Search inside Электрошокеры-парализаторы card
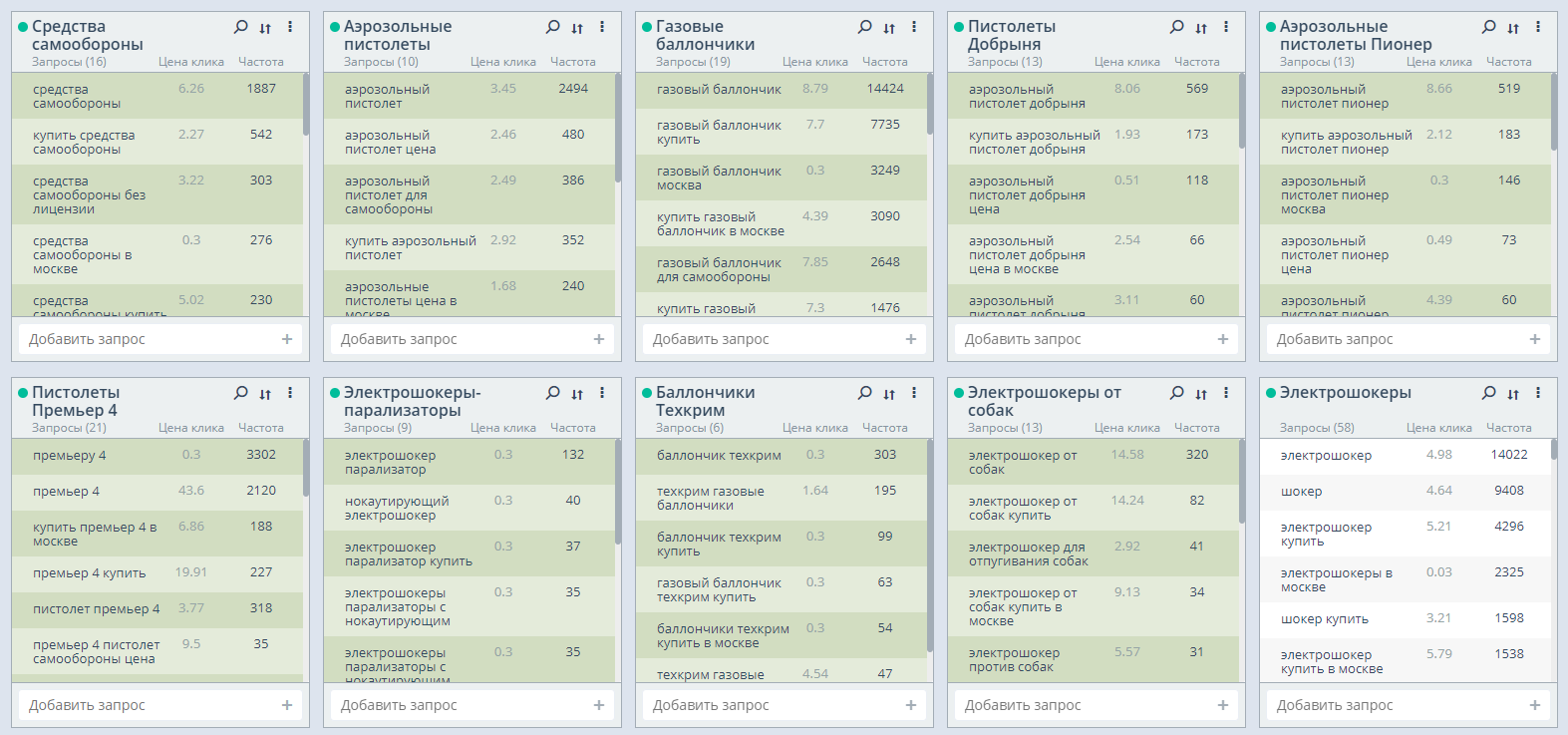This screenshot has height=735, width=1568. pyautogui.click(x=552, y=393)
